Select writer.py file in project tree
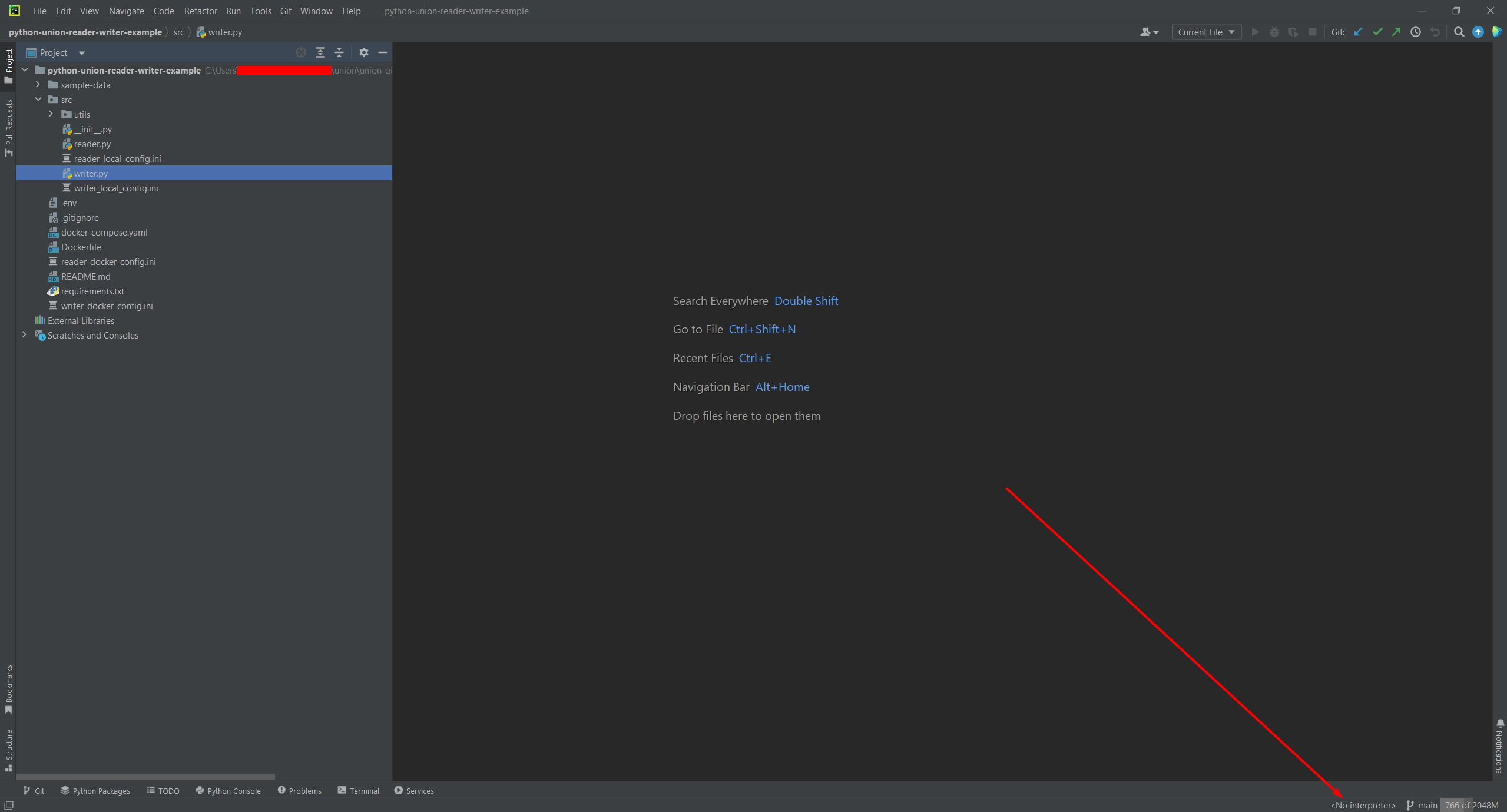The height and width of the screenshot is (812, 1507). pyautogui.click(x=91, y=173)
